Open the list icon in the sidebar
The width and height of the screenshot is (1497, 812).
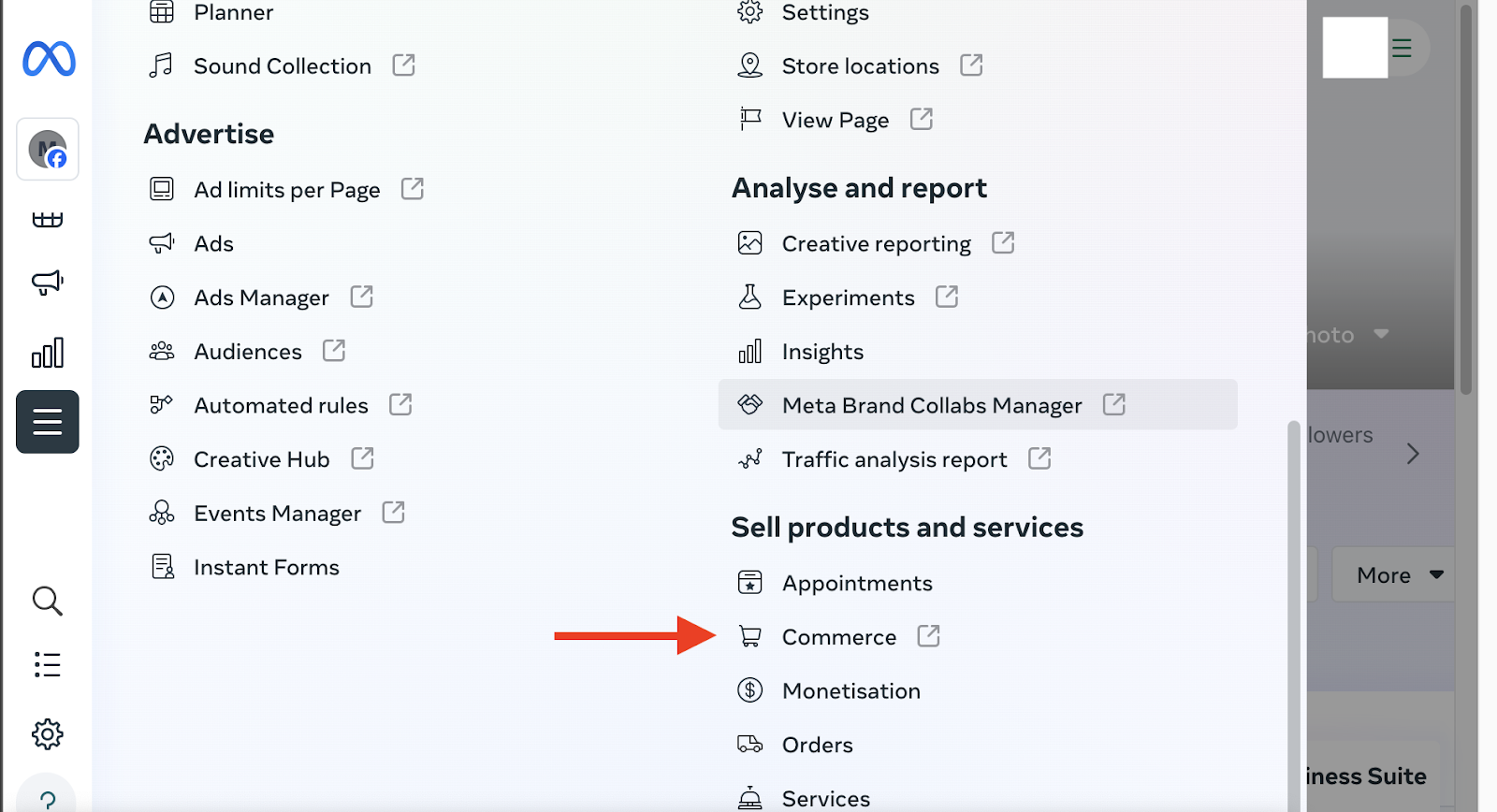[48, 665]
